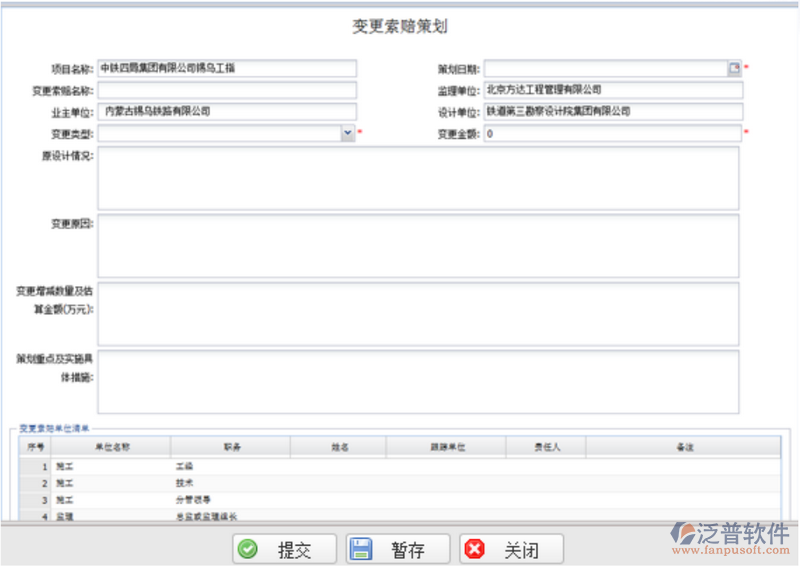Click the 变更增减数量及估算金额 text area

point(418,314)
